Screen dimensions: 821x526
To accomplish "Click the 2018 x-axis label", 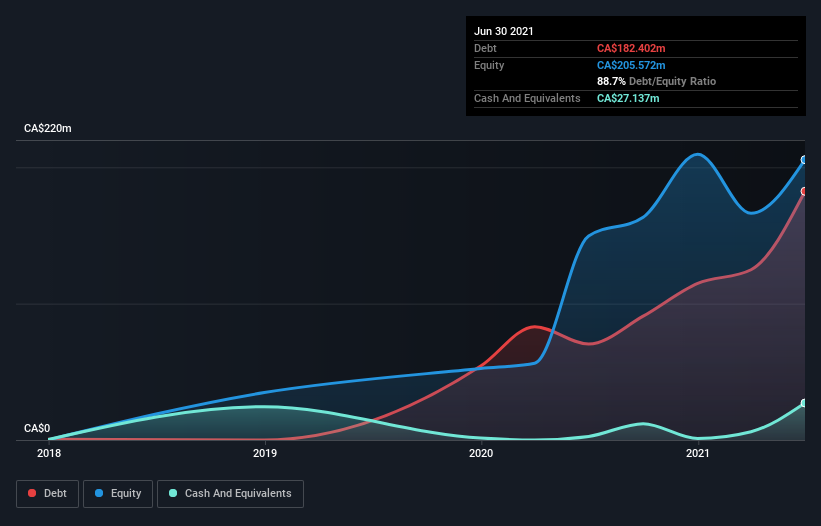I will 49,453.
